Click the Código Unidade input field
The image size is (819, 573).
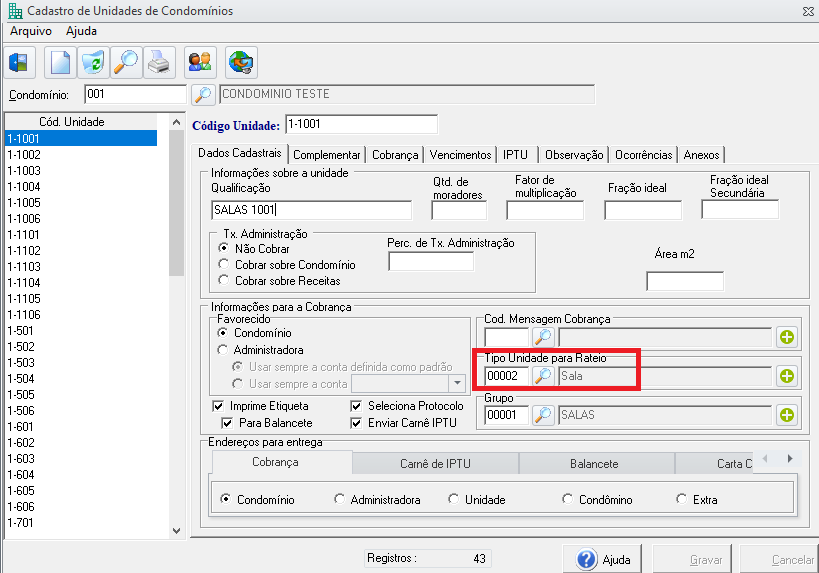[361, 124]
